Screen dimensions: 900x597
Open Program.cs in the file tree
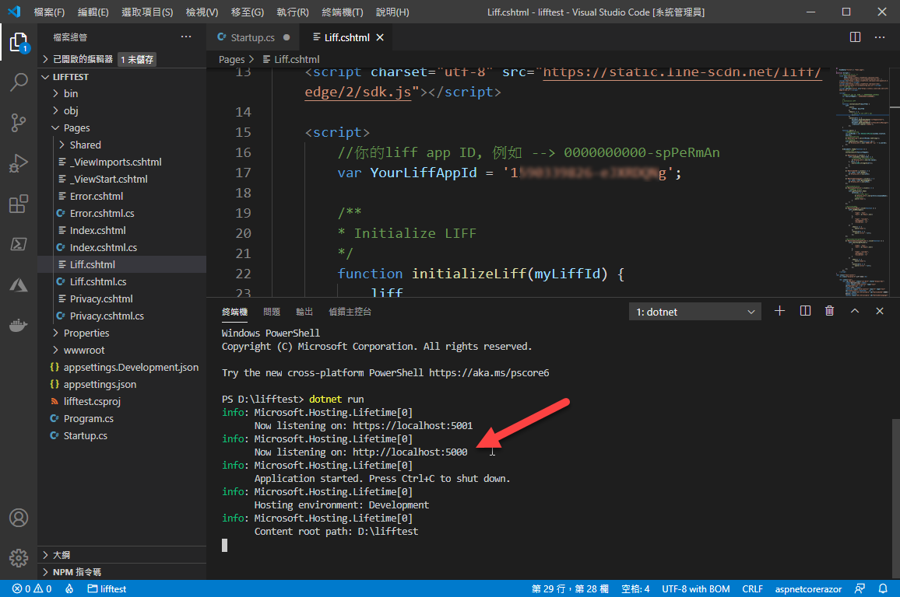pos(88,418)
